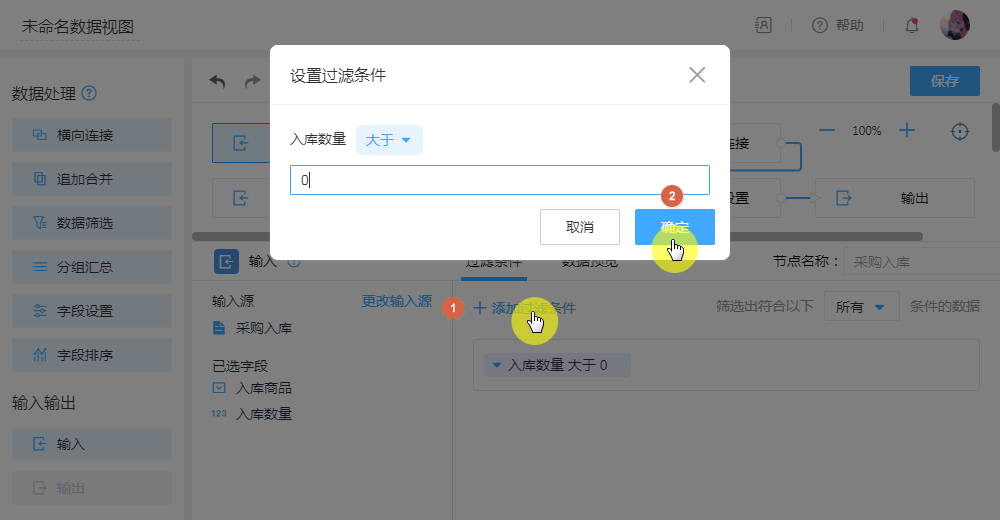The height and width of the screenshot is (520, 1000).
Task: Click the user avatar picture
Action: point(954,26)
